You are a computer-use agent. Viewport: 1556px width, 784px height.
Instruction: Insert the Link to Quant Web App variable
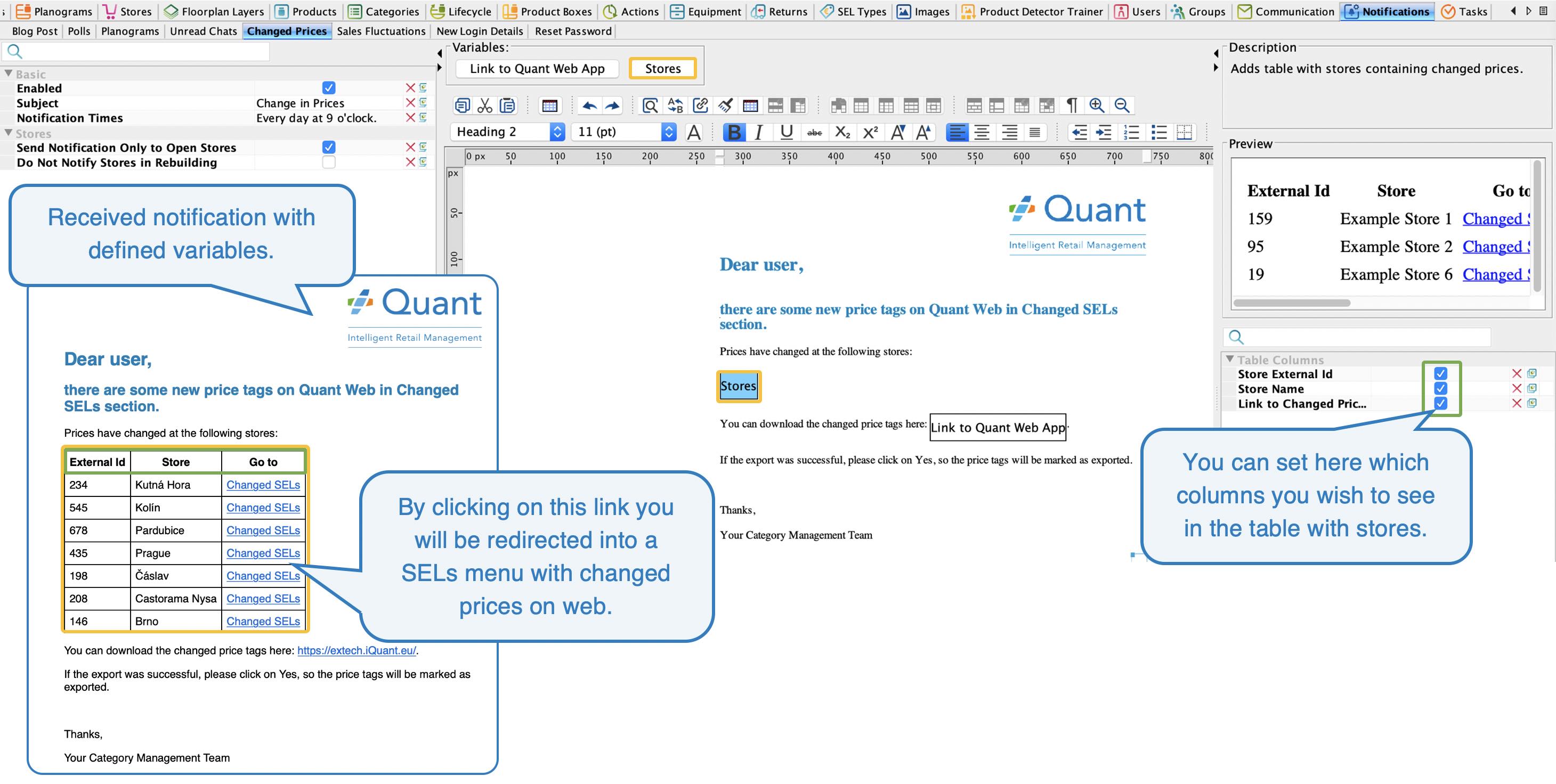click(x=537, y=69)
